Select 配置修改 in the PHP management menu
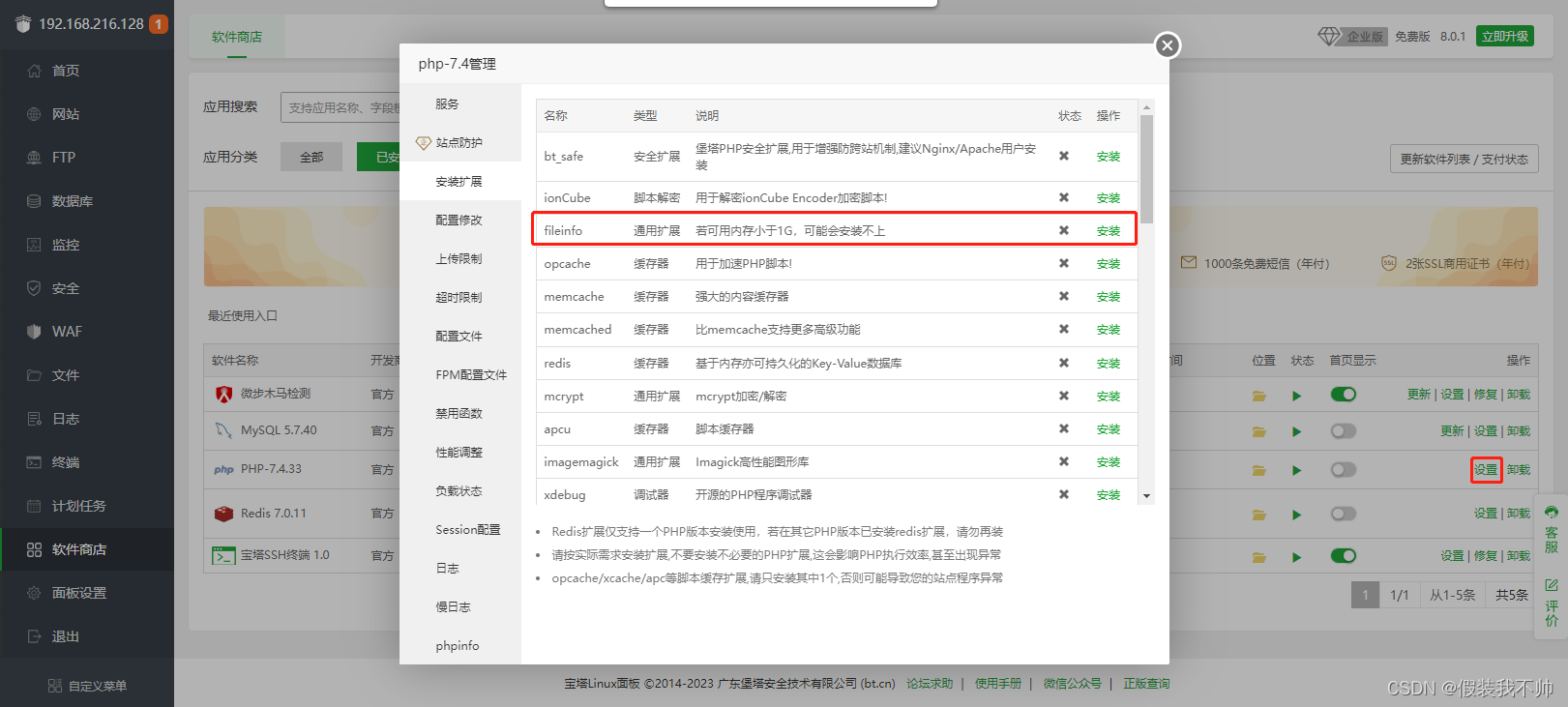Image resolution: width=1568 pixels, height=707 pixels. (460, 221)
